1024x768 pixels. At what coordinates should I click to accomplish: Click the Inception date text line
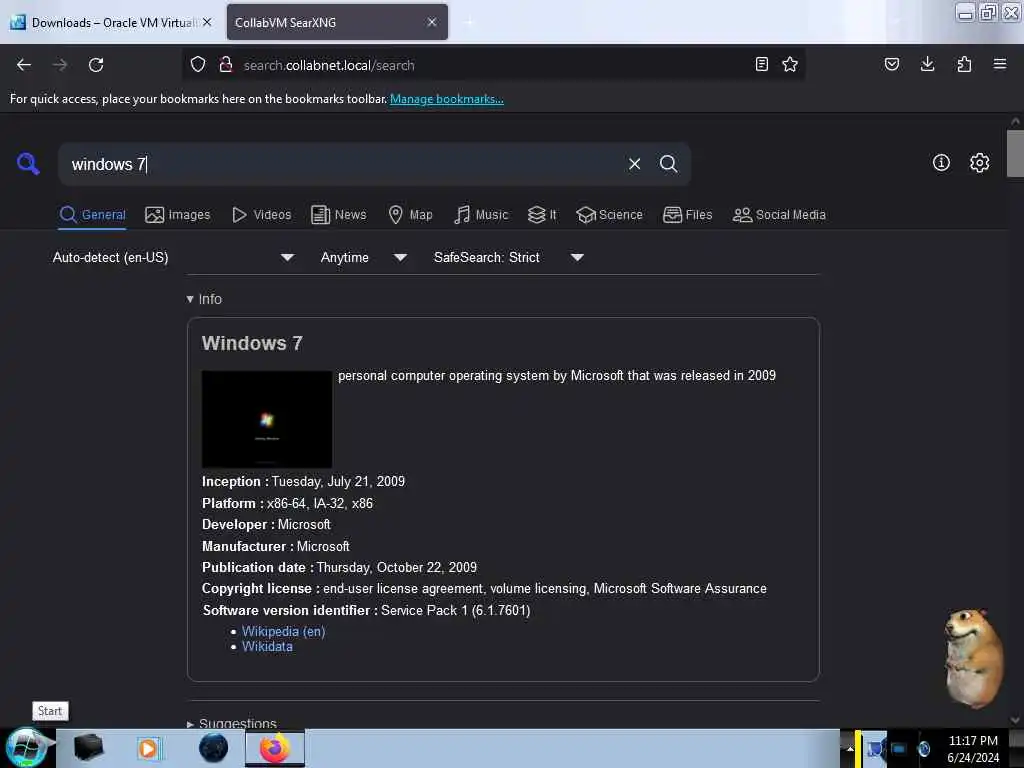303,481
